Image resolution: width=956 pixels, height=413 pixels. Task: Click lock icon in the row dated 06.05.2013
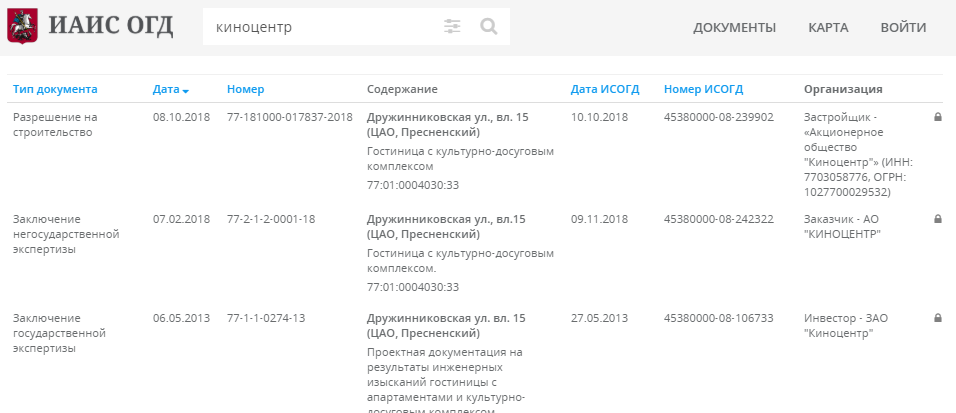coord(938,318)
